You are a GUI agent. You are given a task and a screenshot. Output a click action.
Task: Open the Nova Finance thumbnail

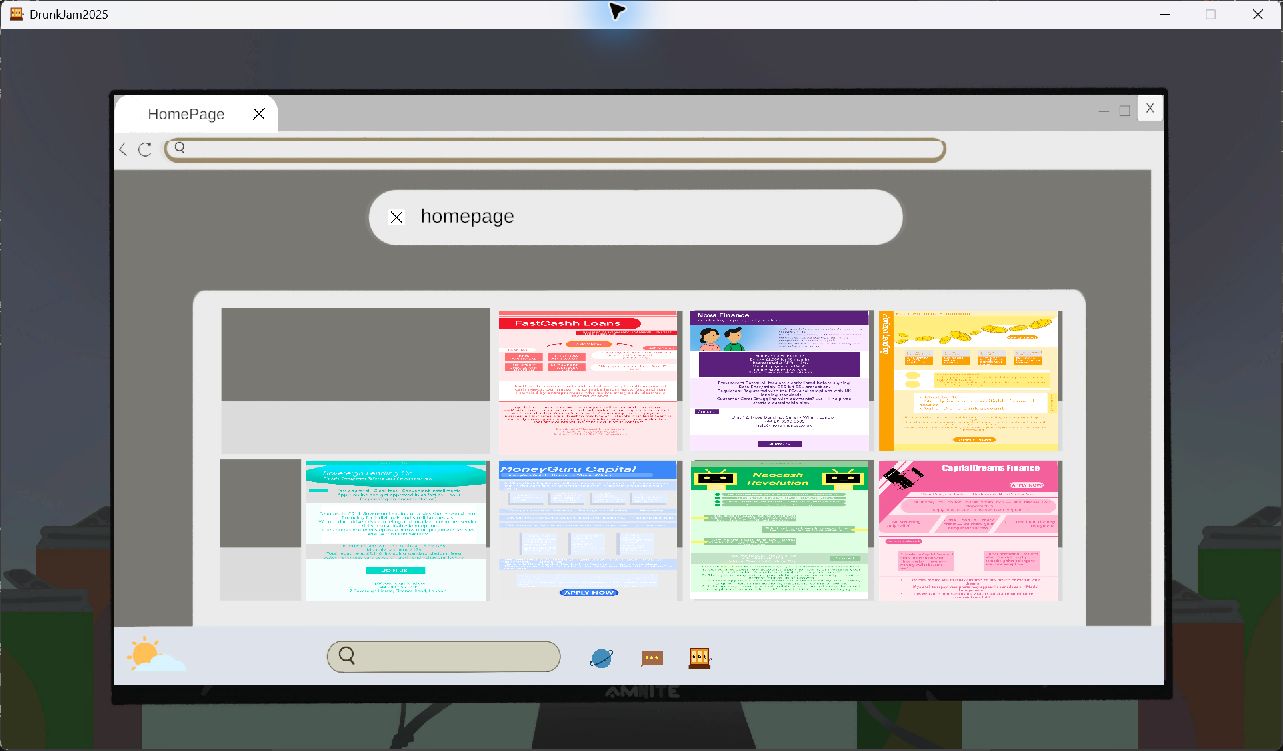pyautogui.click(x=780, y=381)
